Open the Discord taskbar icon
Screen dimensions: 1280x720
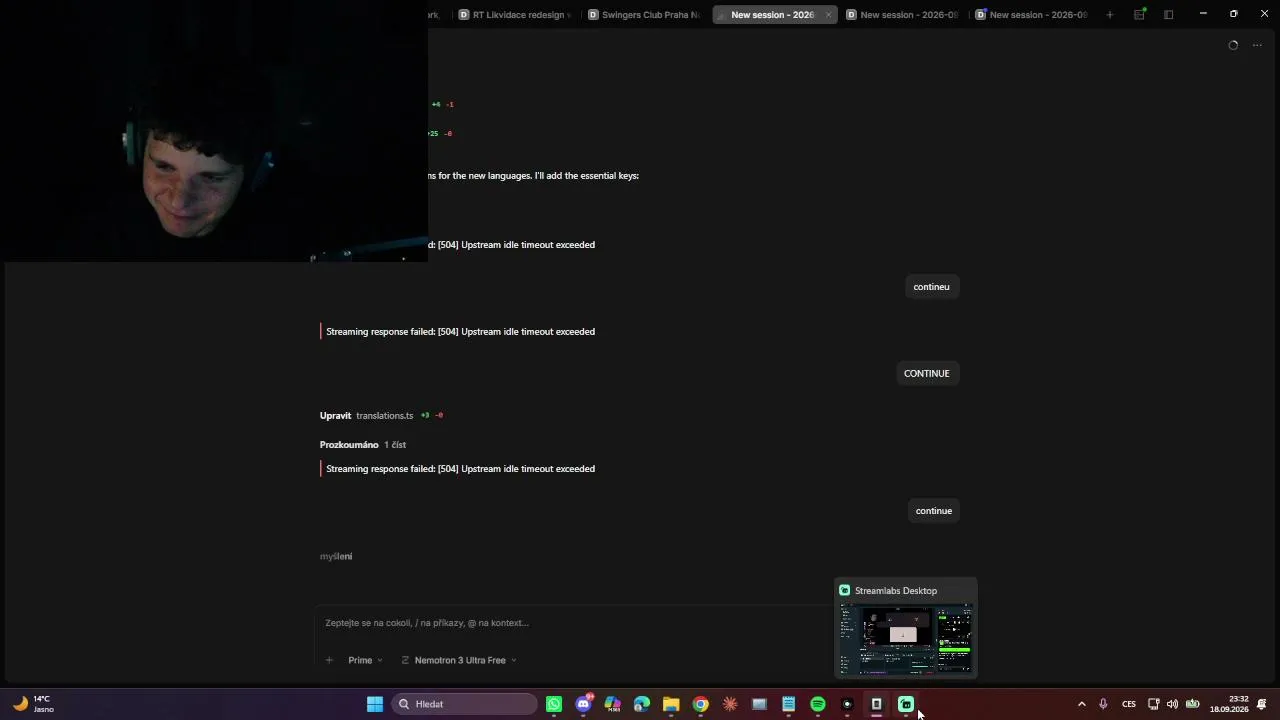[584, 704]
